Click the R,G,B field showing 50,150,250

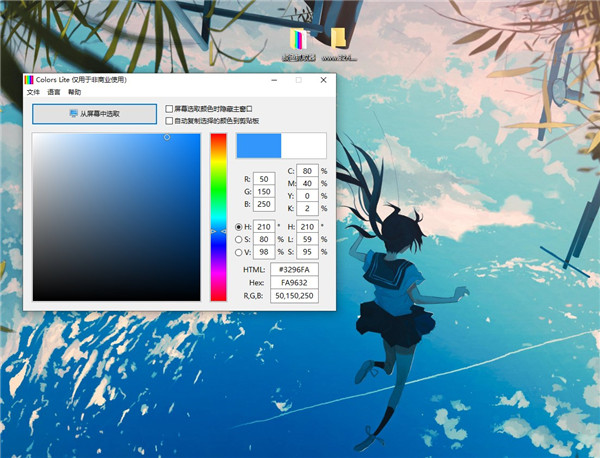pyautogui.click(x=294, y=296)
